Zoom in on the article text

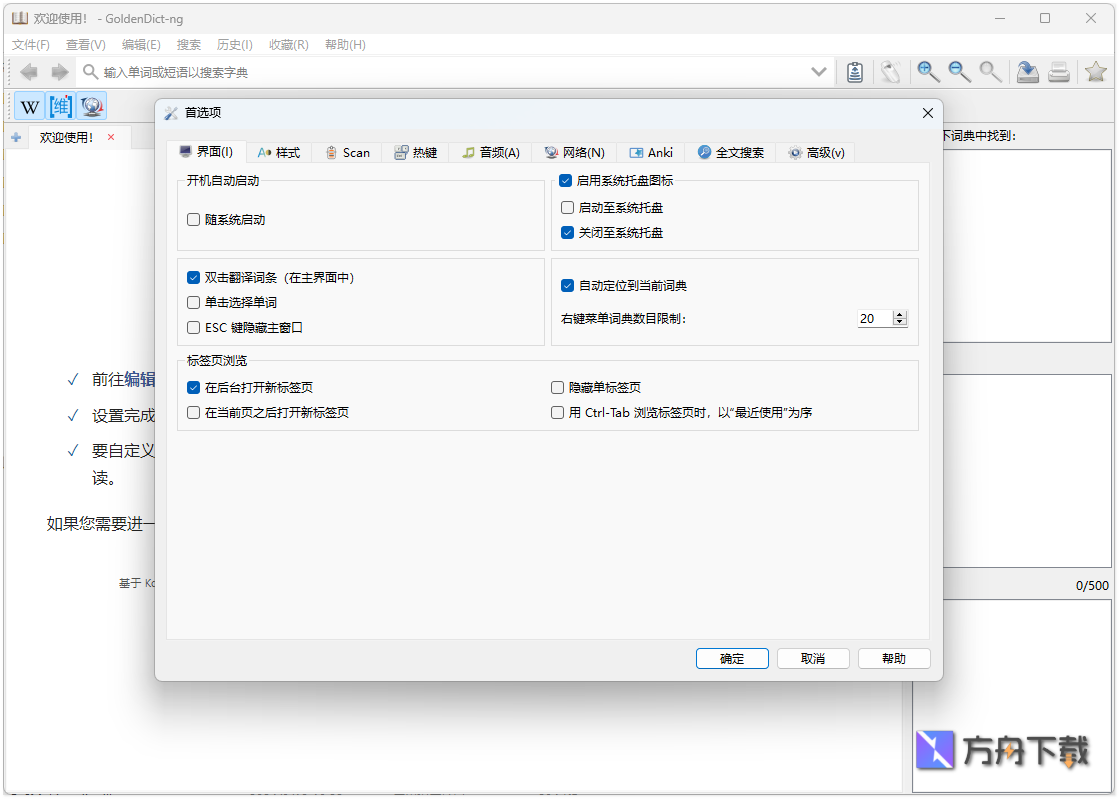pyautogui.click(x=928, y=71)
